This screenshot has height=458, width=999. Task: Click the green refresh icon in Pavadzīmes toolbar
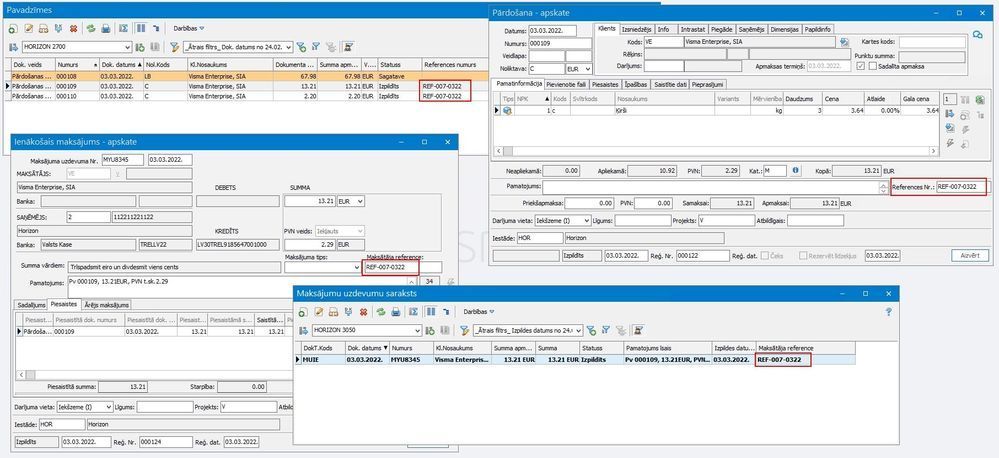coord(91,29)
